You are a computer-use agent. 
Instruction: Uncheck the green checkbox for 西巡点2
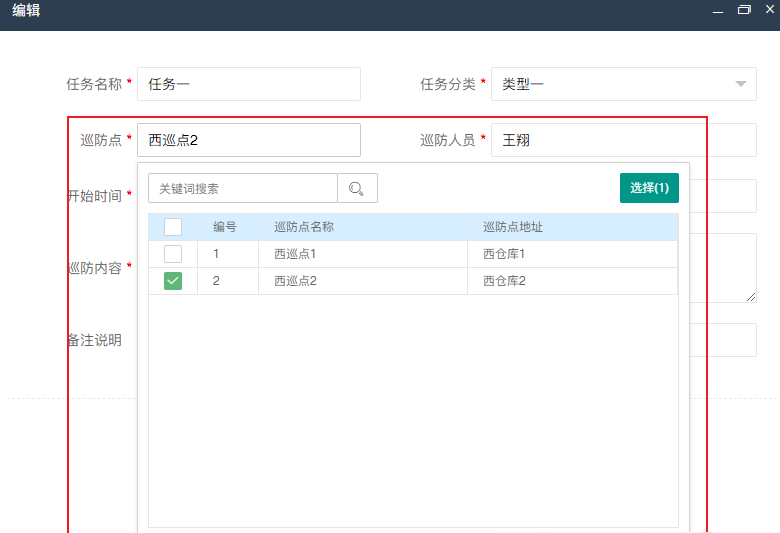[x=173, y=281]
